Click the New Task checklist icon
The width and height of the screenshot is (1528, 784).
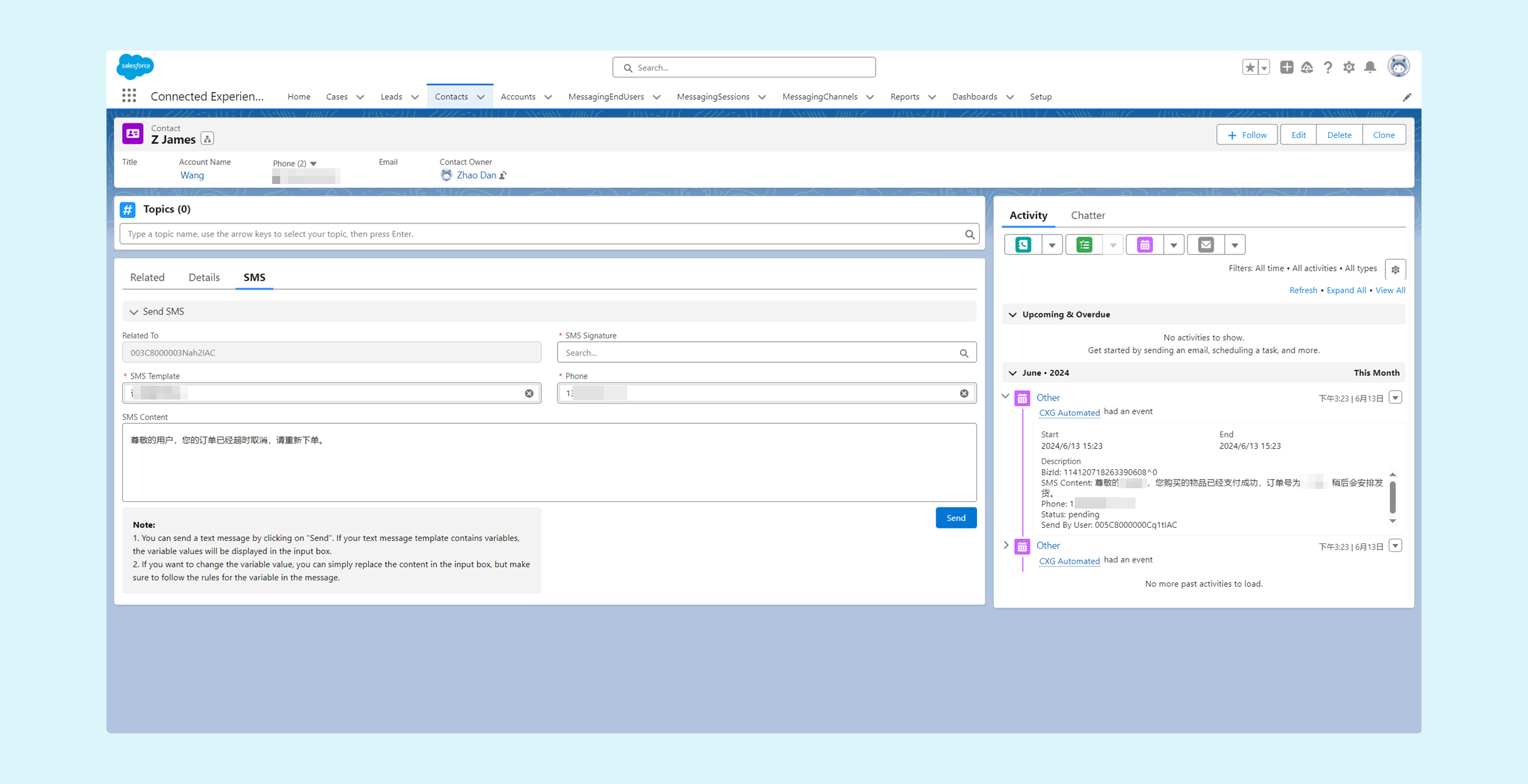[x=1084, y=244]
